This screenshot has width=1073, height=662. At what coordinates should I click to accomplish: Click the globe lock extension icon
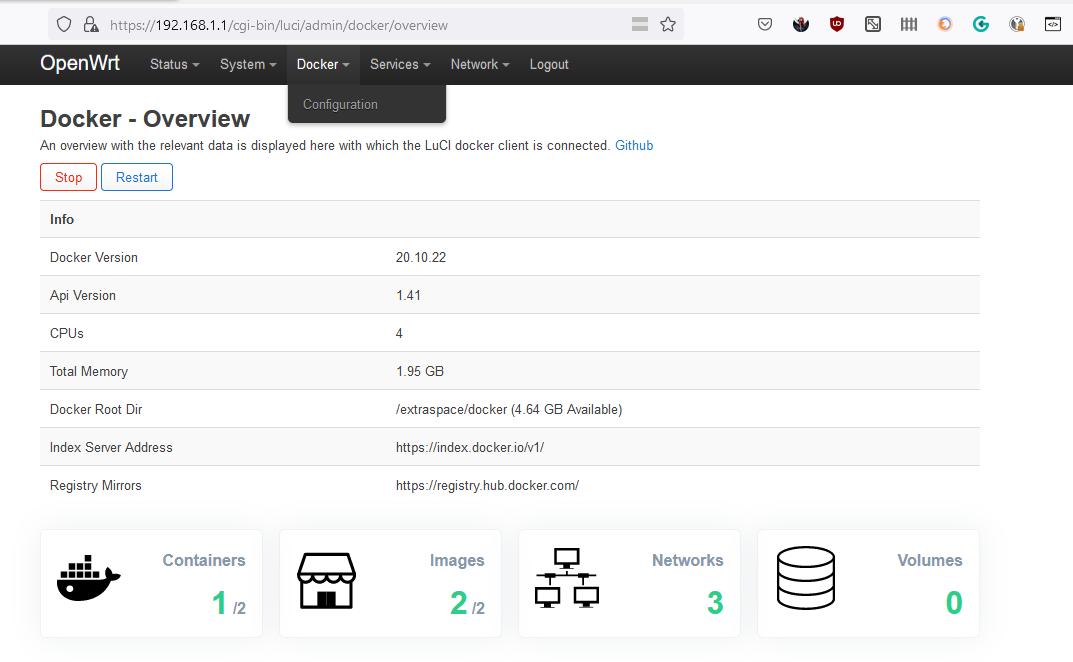point(1017,25)
